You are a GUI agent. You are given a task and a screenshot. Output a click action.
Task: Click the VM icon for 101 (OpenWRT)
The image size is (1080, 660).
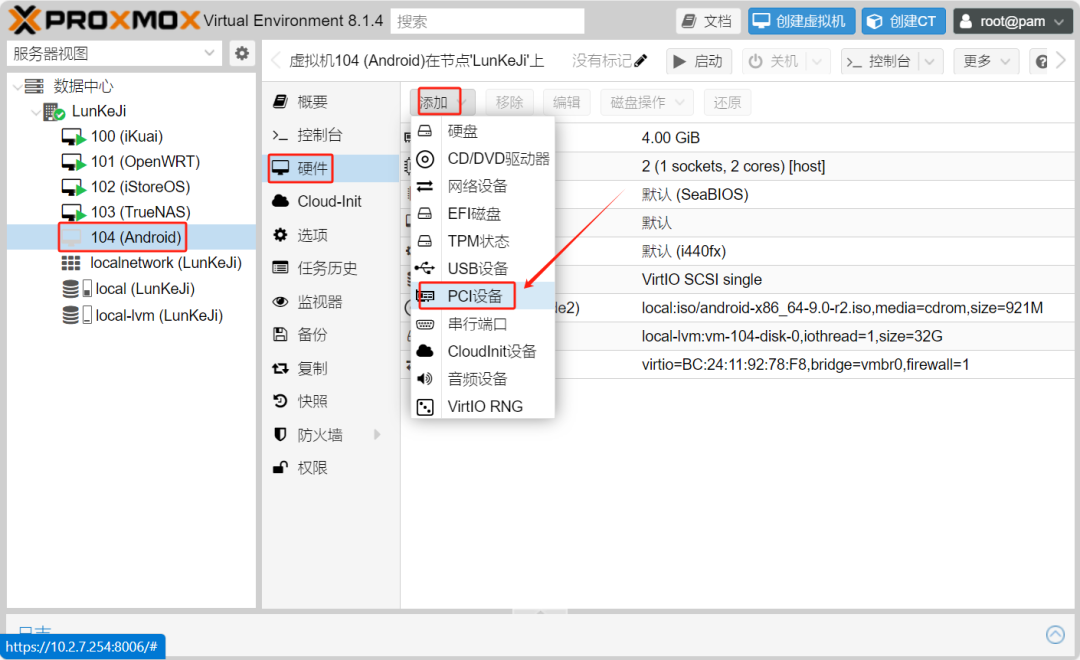click(73, 162)
